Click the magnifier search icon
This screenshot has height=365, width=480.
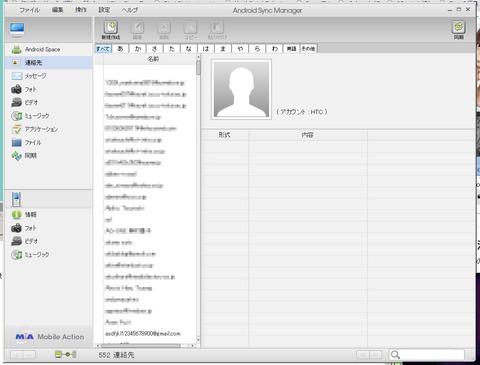coord(395,355)
